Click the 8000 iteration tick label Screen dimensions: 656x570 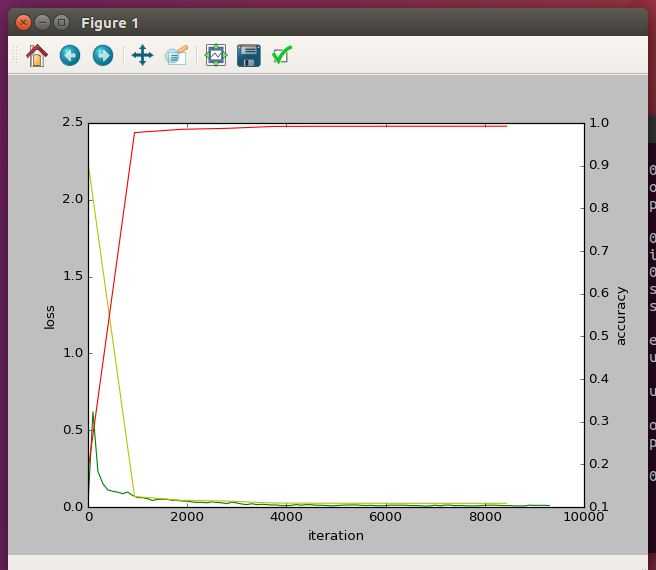click(485, 517)
